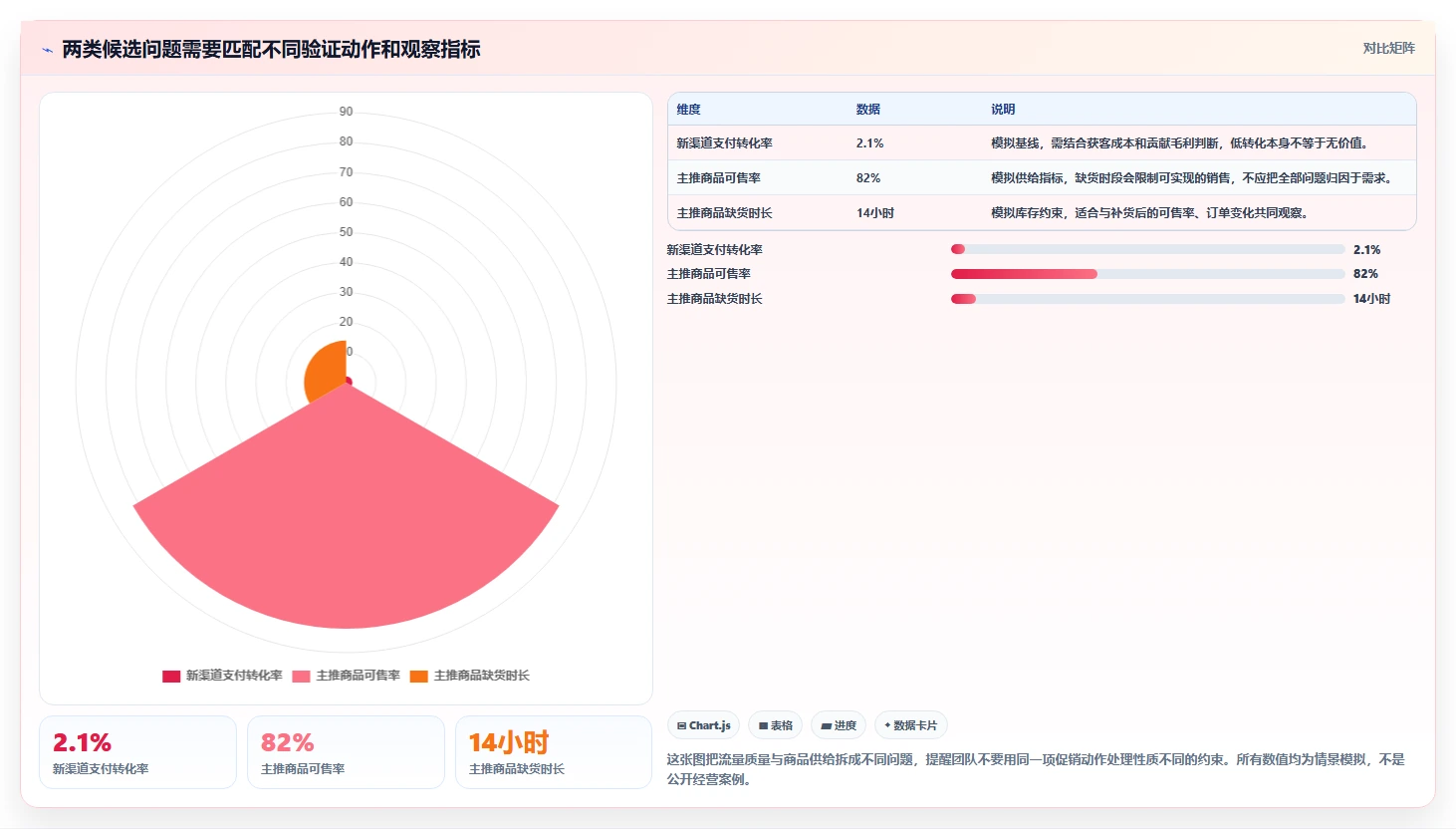The image size is (1456, 829).
Task: Click the 模拟供给指标 description cell
Action: coord(1192,178)
